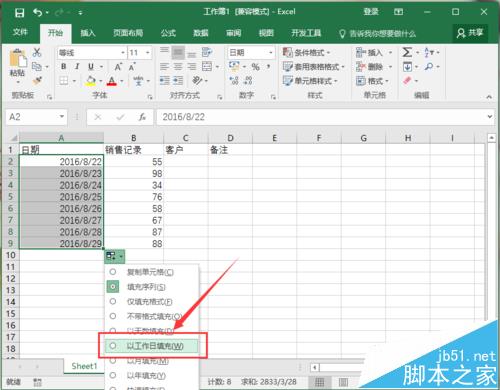Viewport: 500px width, 390px height.
Task: Click the Undo arrow icon
Action: pos(37,13)
